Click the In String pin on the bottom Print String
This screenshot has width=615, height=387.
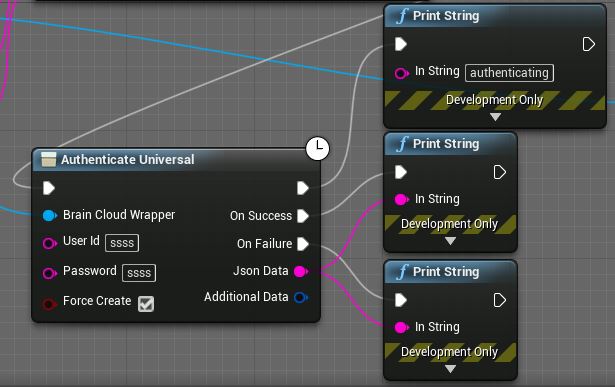(402, 327)
